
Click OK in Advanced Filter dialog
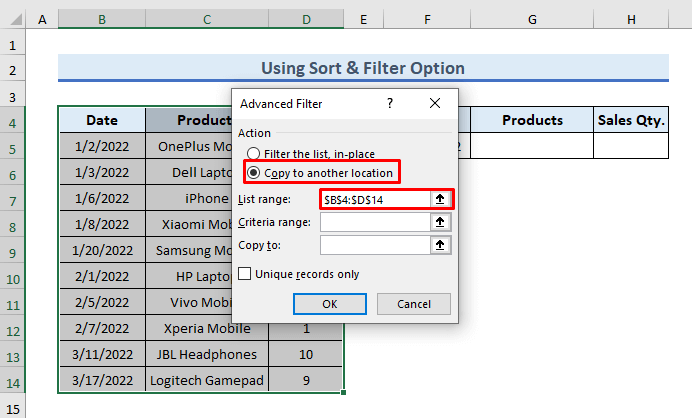pyautogui.click(x=330, y=304)
